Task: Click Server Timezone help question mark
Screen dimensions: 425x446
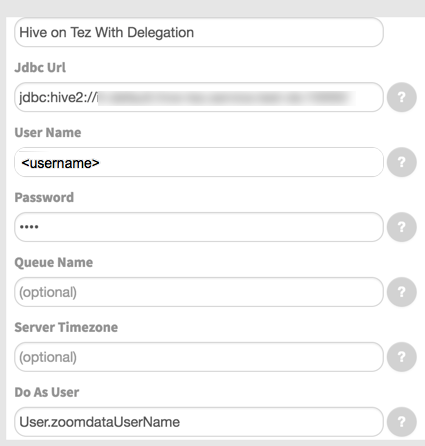Action: tap(402, 357)
